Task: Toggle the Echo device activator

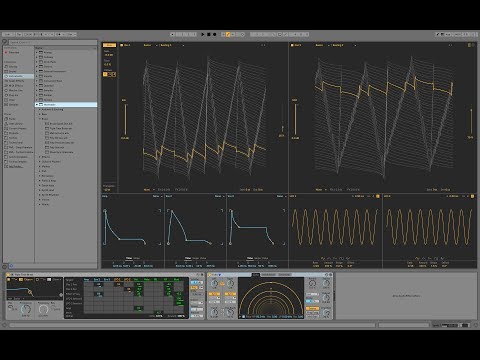Action: point(210,275)
